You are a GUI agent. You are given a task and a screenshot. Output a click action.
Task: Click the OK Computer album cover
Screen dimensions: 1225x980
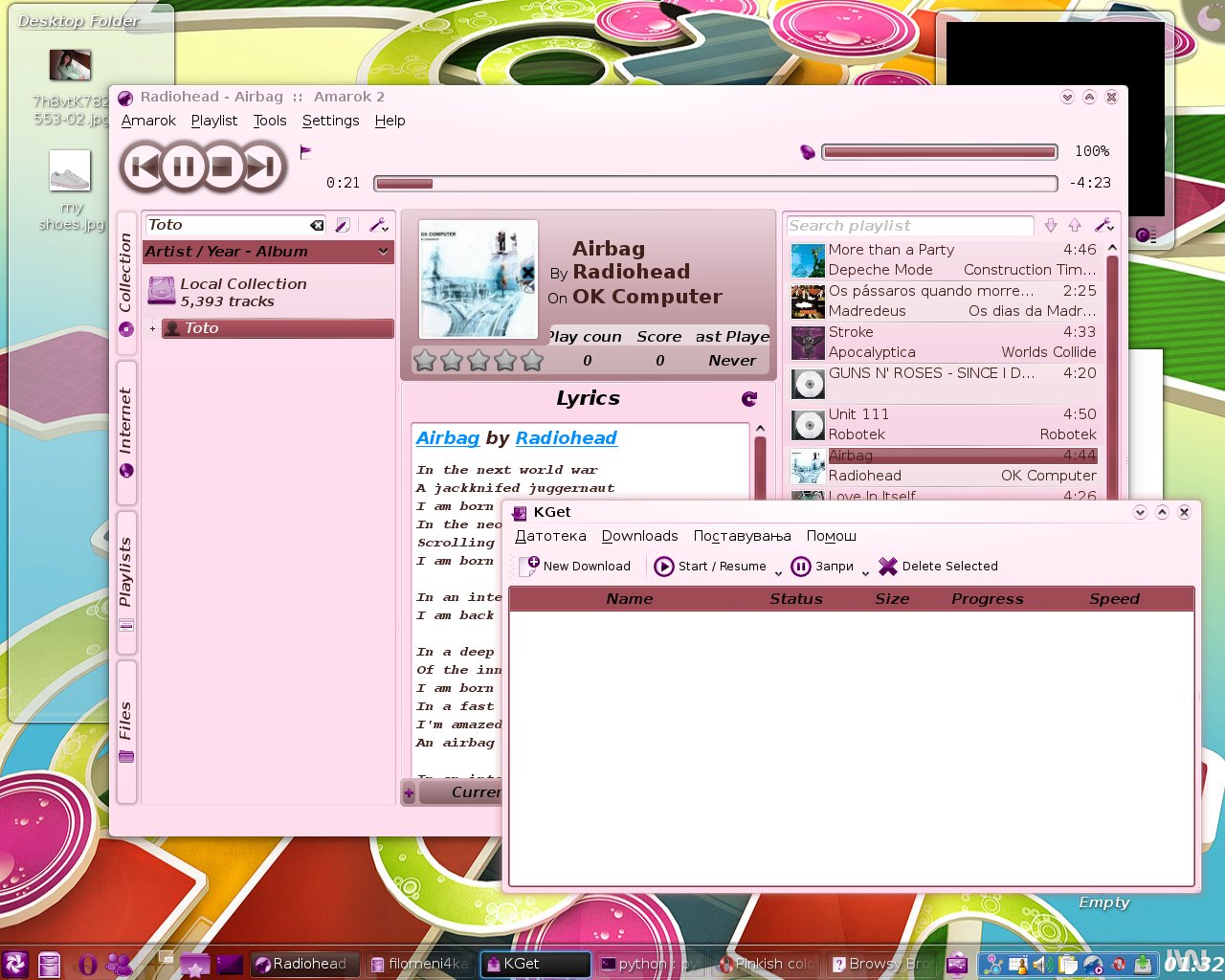coord(479,279)
